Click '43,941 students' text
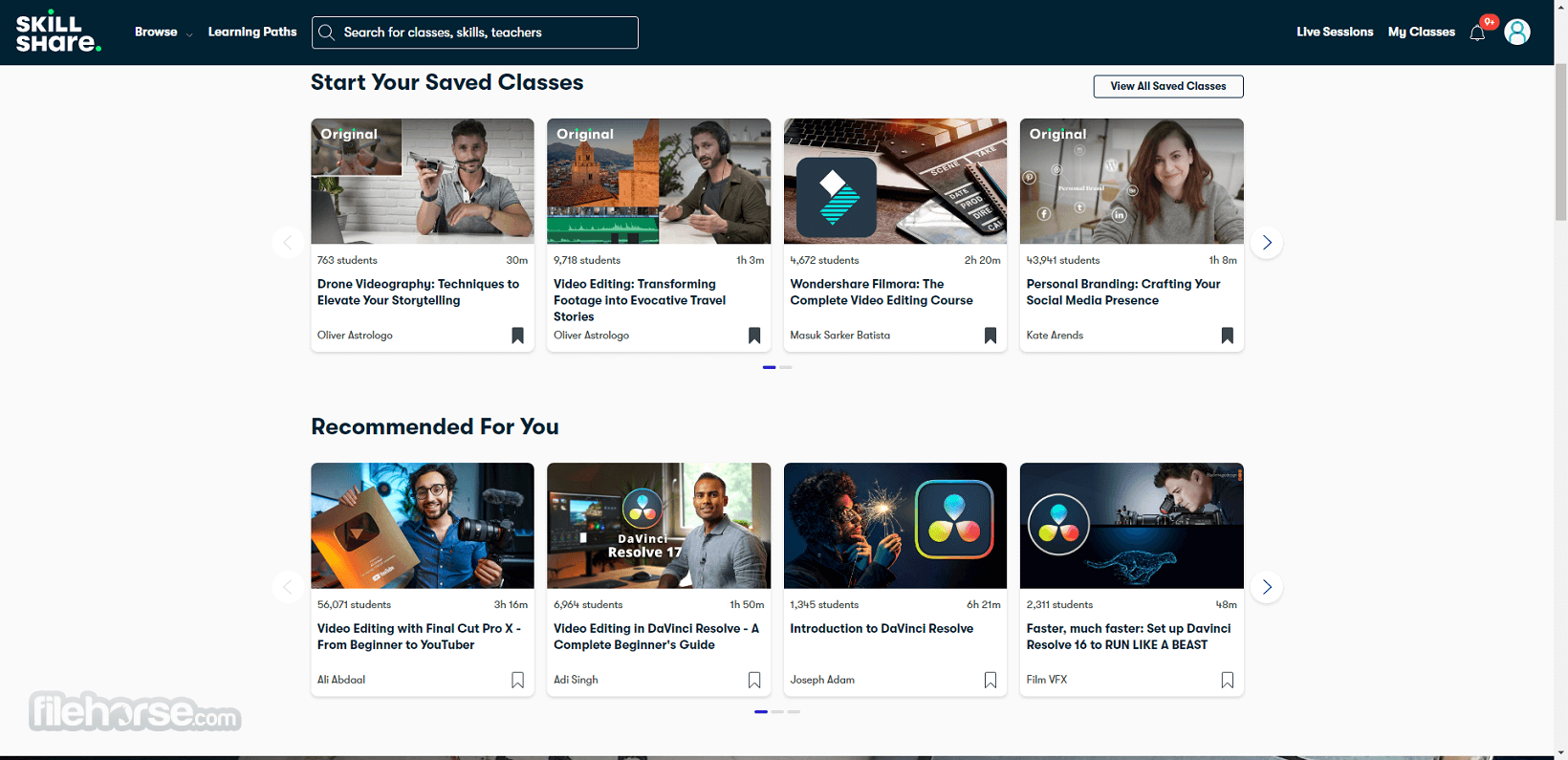Image resolution: width=1568 pixels, height=760 pixels. pos(1063,260)
